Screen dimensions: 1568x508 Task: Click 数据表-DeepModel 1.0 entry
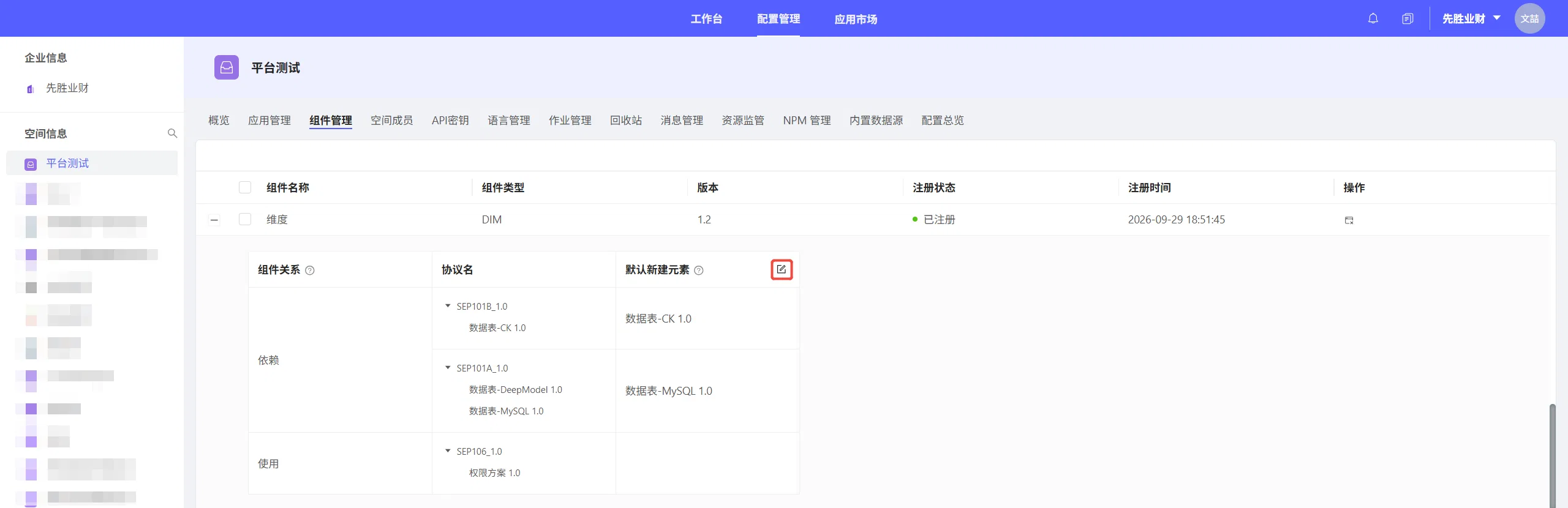[x=515, y=389]
